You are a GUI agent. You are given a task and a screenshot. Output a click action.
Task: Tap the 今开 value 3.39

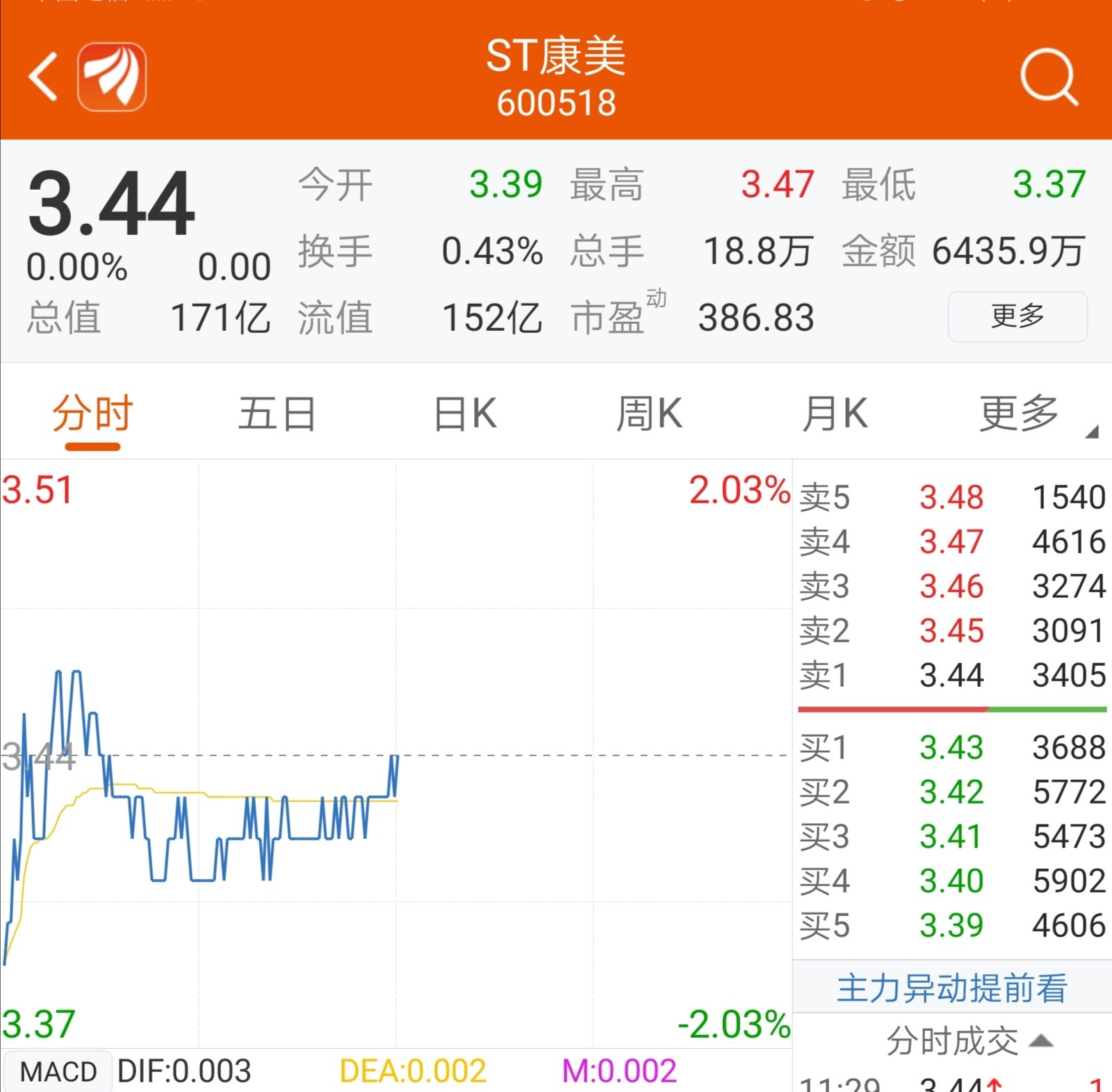coord(505,184)
